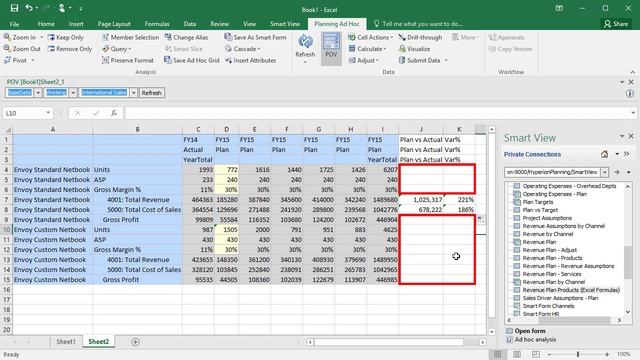
Task: Click the Save icon in the title bar
Action: 14,8
